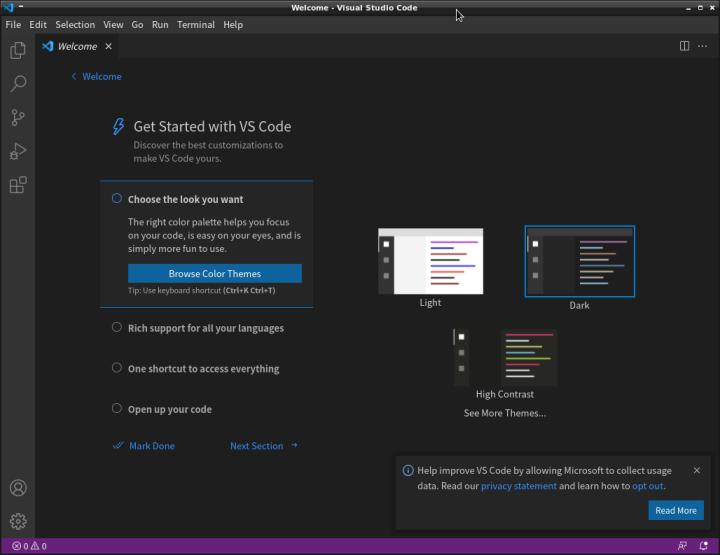Select 'One shortcut to access everything' step circle
The image size is (720, 555).
pyautogui.click(x=117, y=368)
